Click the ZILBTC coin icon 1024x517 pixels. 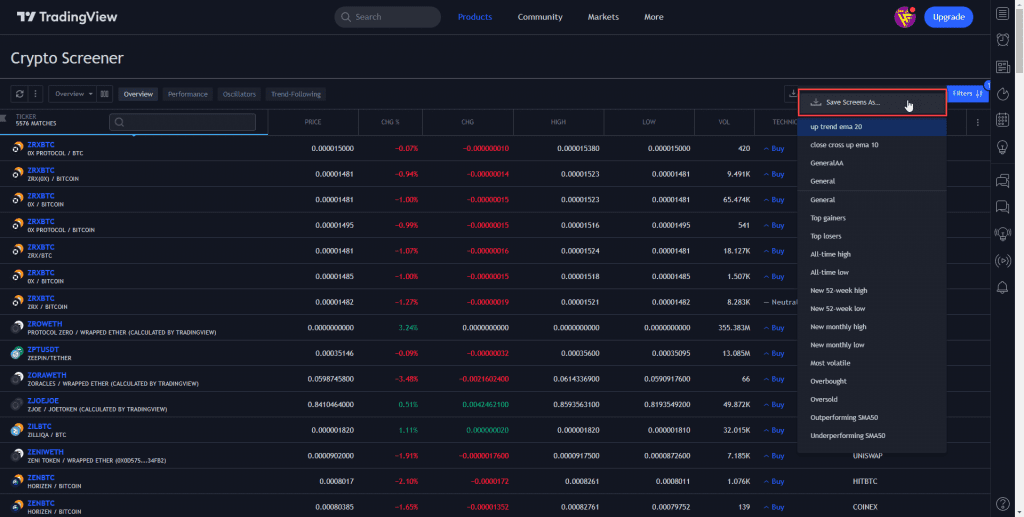point(18,430)
